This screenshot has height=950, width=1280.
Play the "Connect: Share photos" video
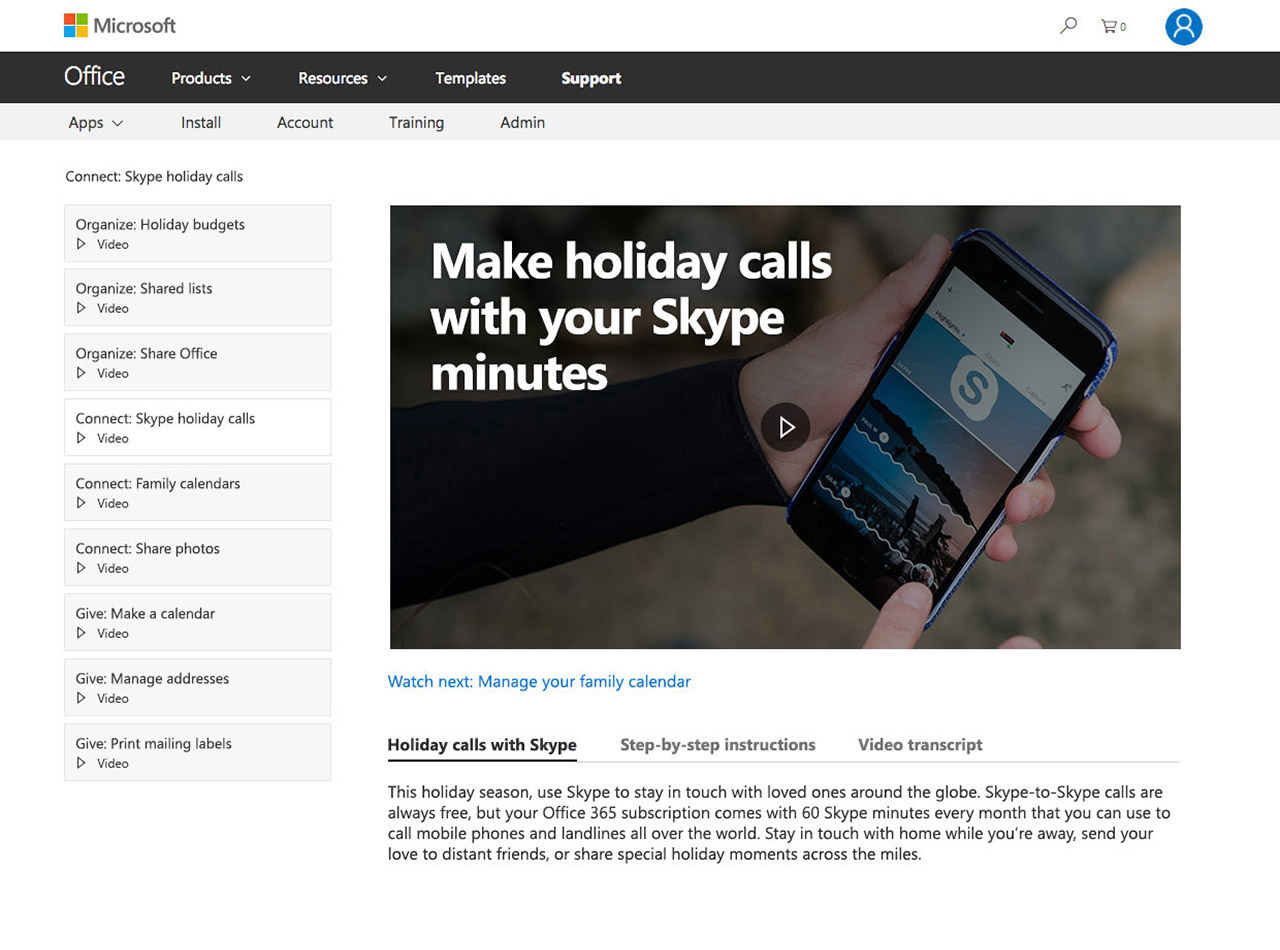click(197, 557)
